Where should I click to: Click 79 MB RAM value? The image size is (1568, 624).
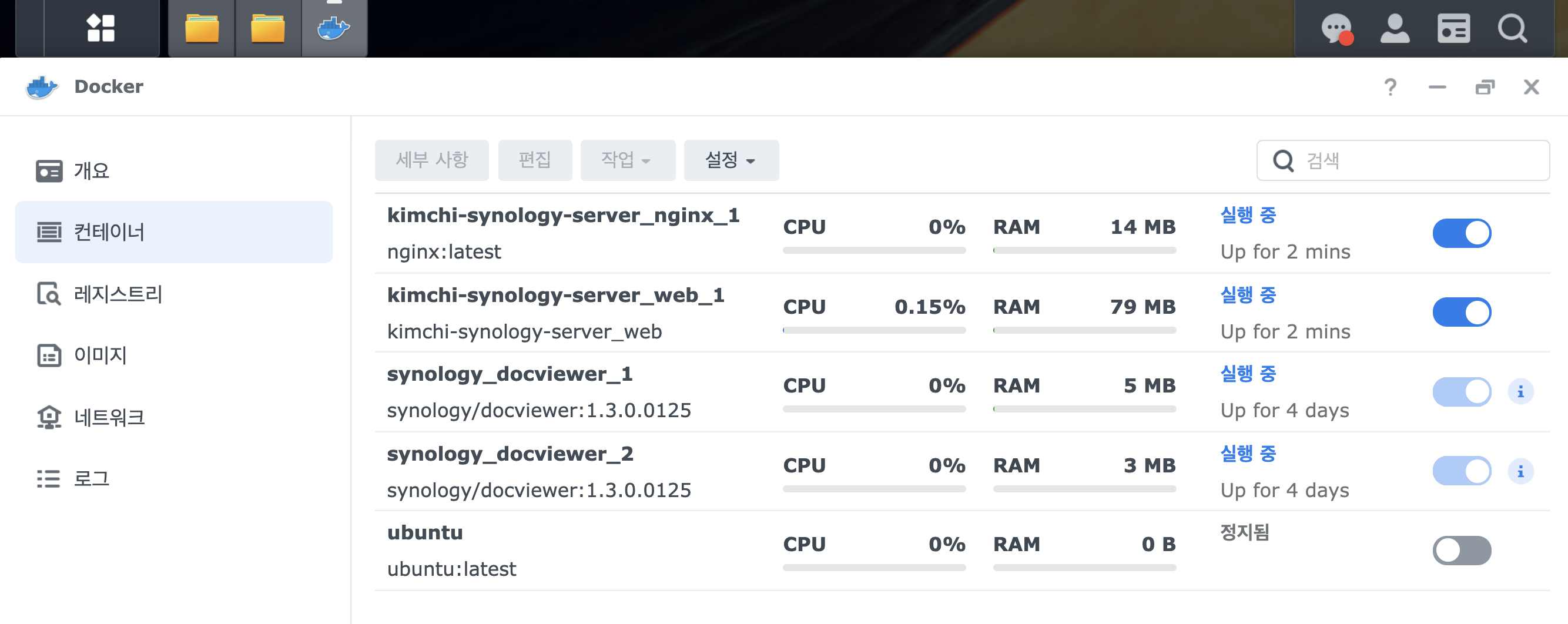[1143, 307]
